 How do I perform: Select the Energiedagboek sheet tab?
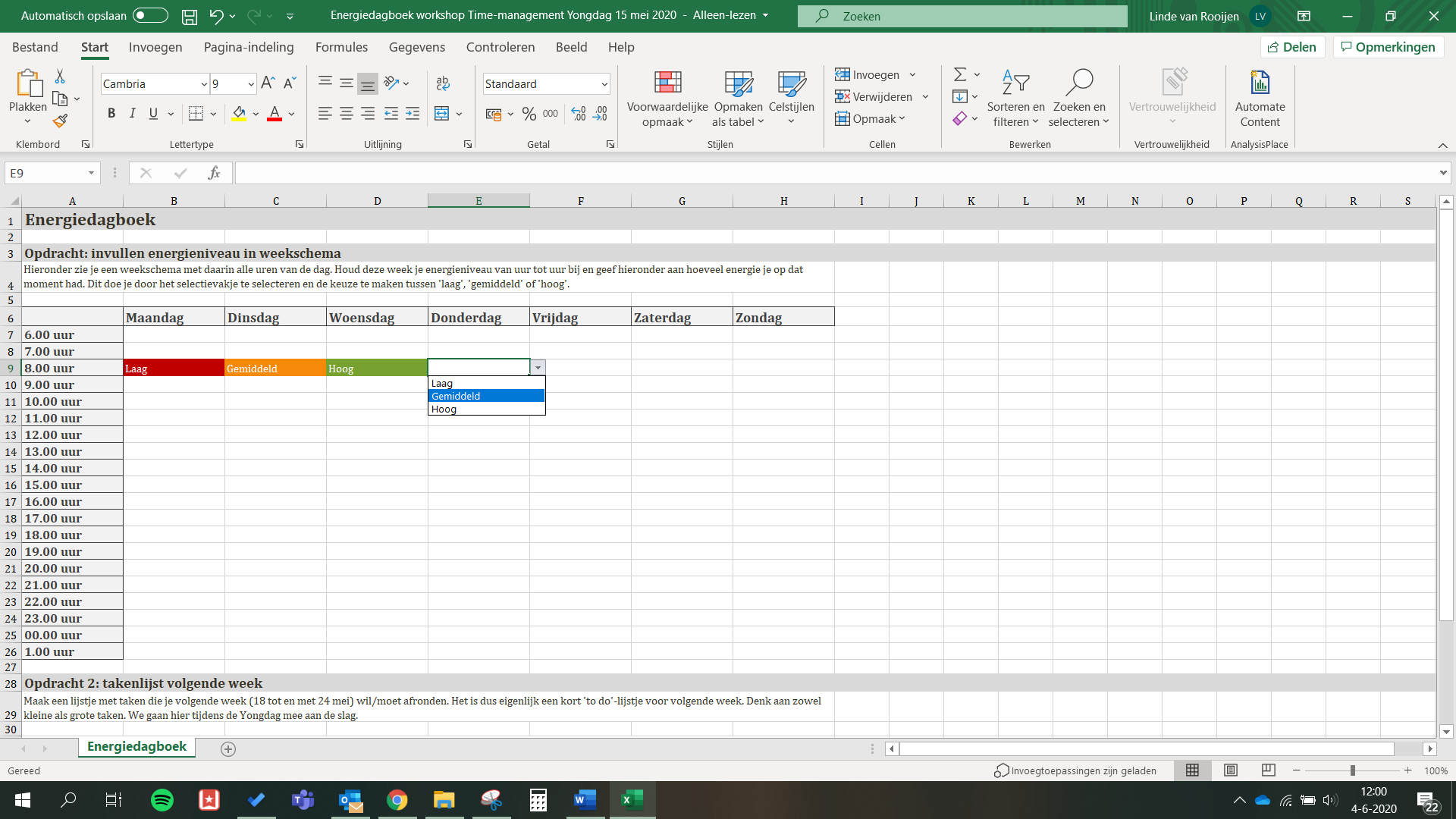click(136, 747)
